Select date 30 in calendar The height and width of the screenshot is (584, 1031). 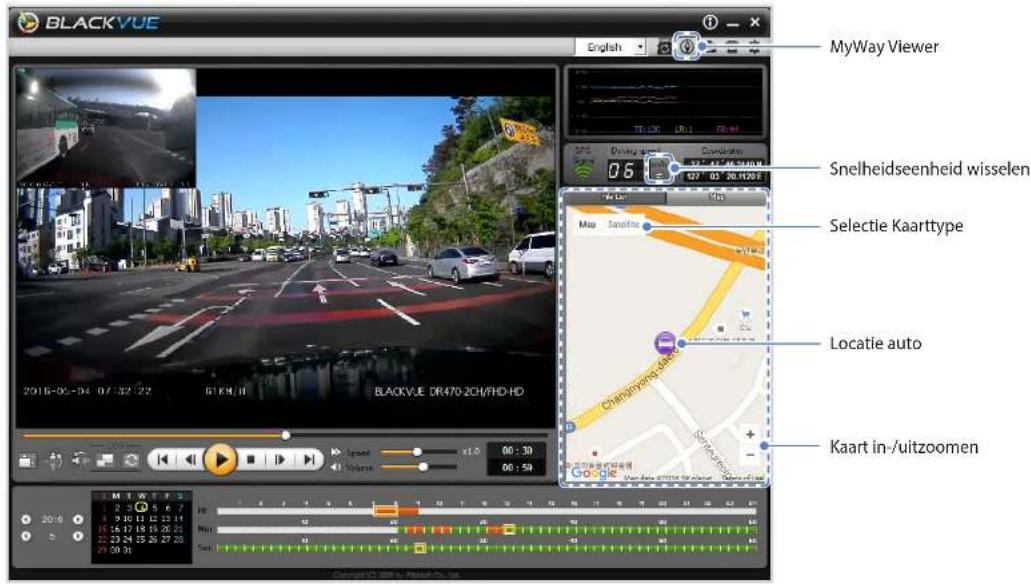click(x=115, y=550)
